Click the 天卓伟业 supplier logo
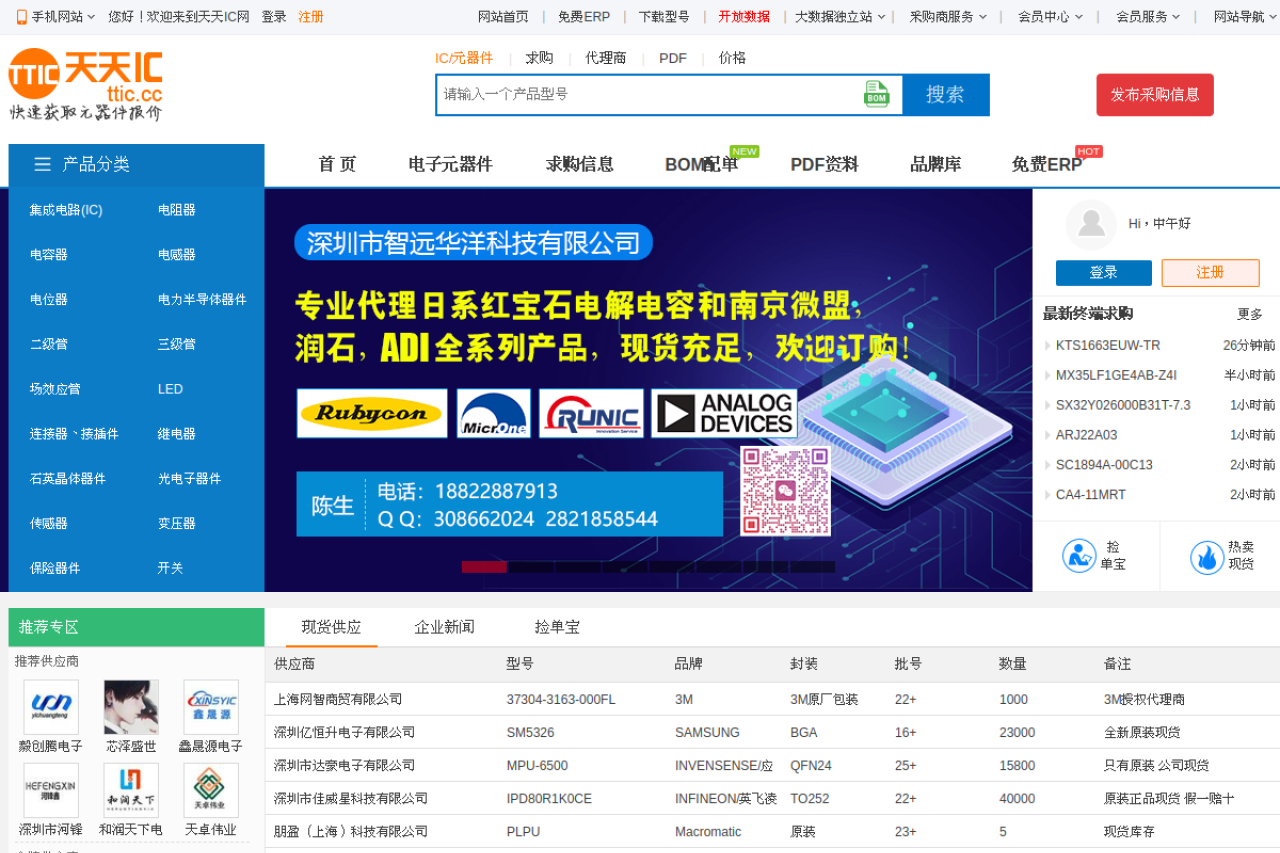 click(210, 790)
